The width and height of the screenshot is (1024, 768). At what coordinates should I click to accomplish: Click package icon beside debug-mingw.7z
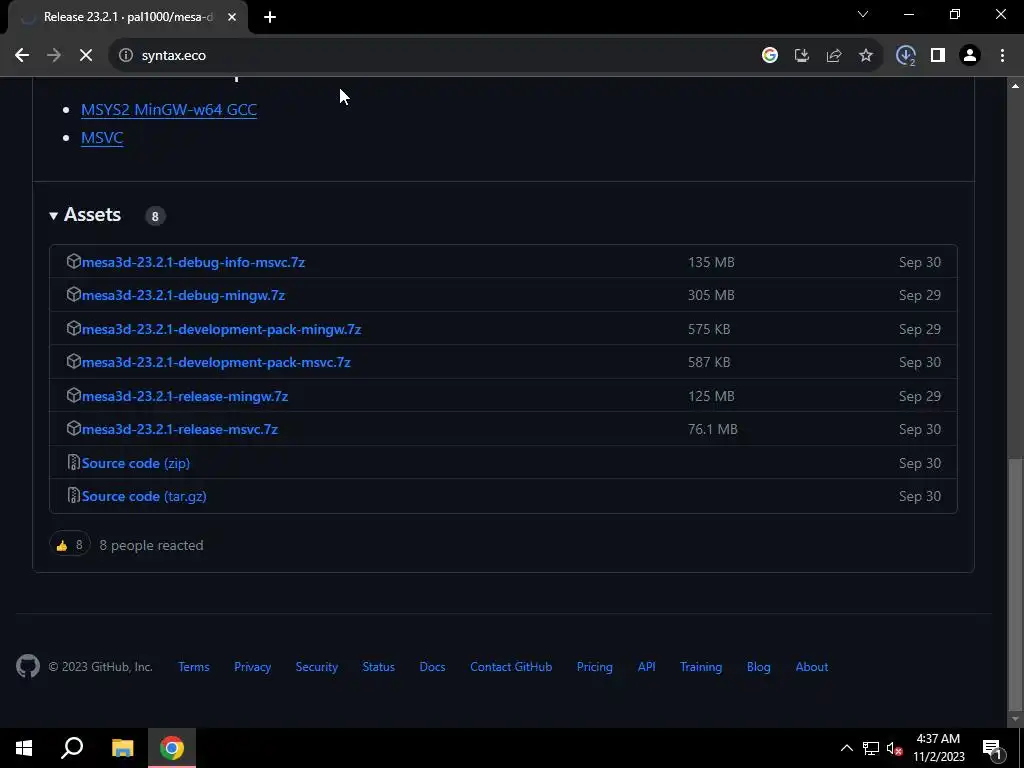point(74,295)
